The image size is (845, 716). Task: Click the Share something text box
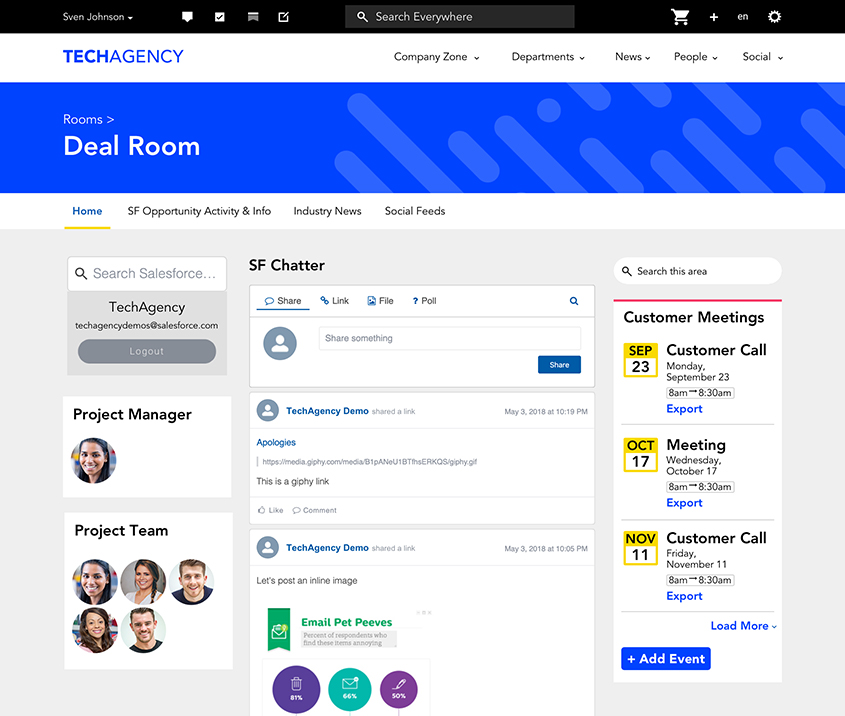pyautogui.click(x=449, y=338)
